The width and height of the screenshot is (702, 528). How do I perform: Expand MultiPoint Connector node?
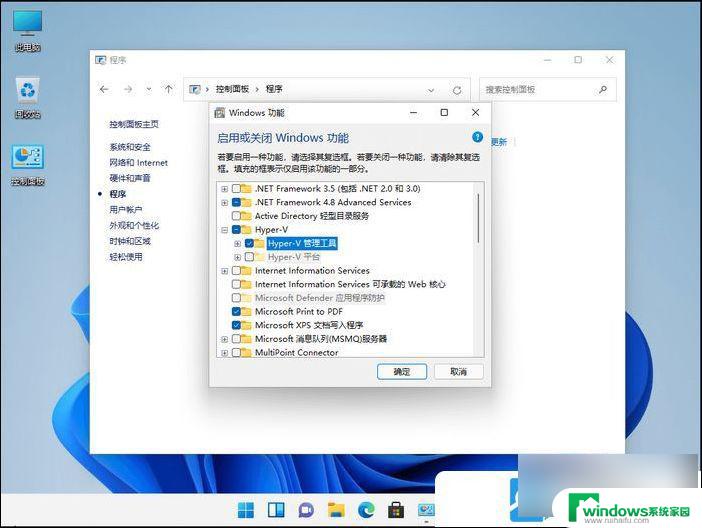(225, 353)
